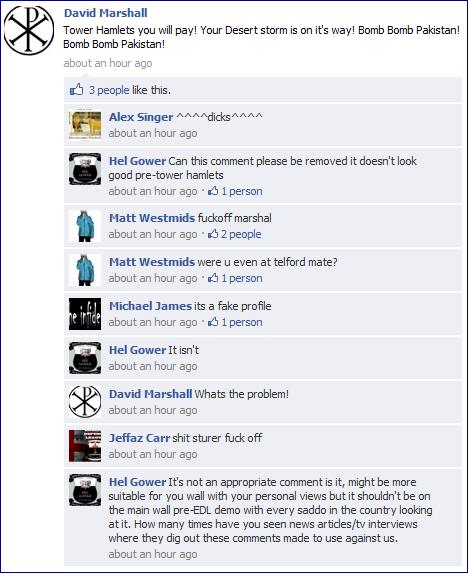
Task: Click Alex Singer's avatar thumbnail
Action: coord(85,125)
